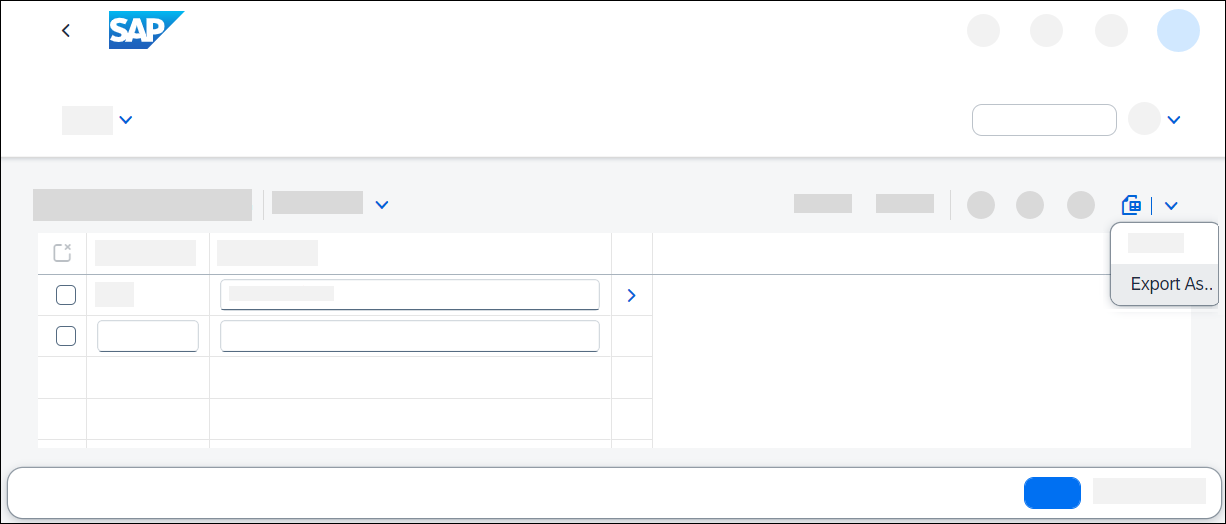Viewport: 1226px width, 524px height.
Task: Click the footer button beside the blue one
Action: point(1149,491)
